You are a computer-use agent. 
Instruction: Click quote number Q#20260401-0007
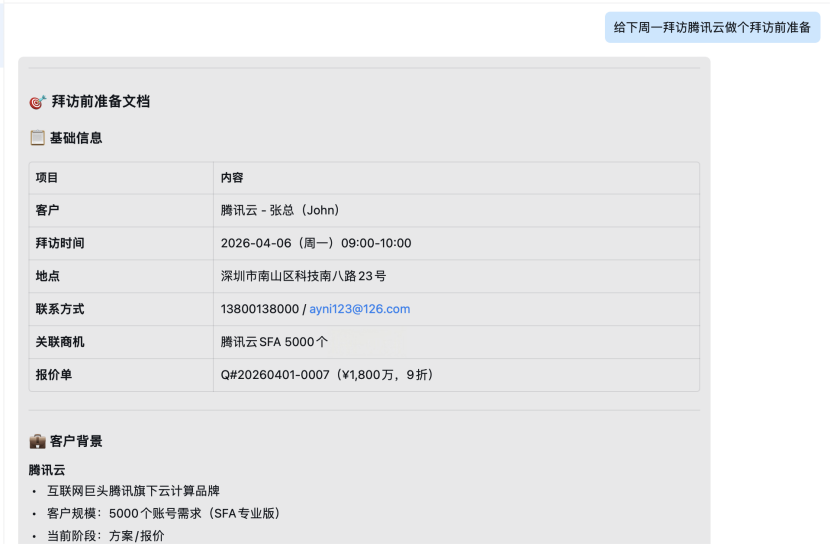tap(275, 375)
